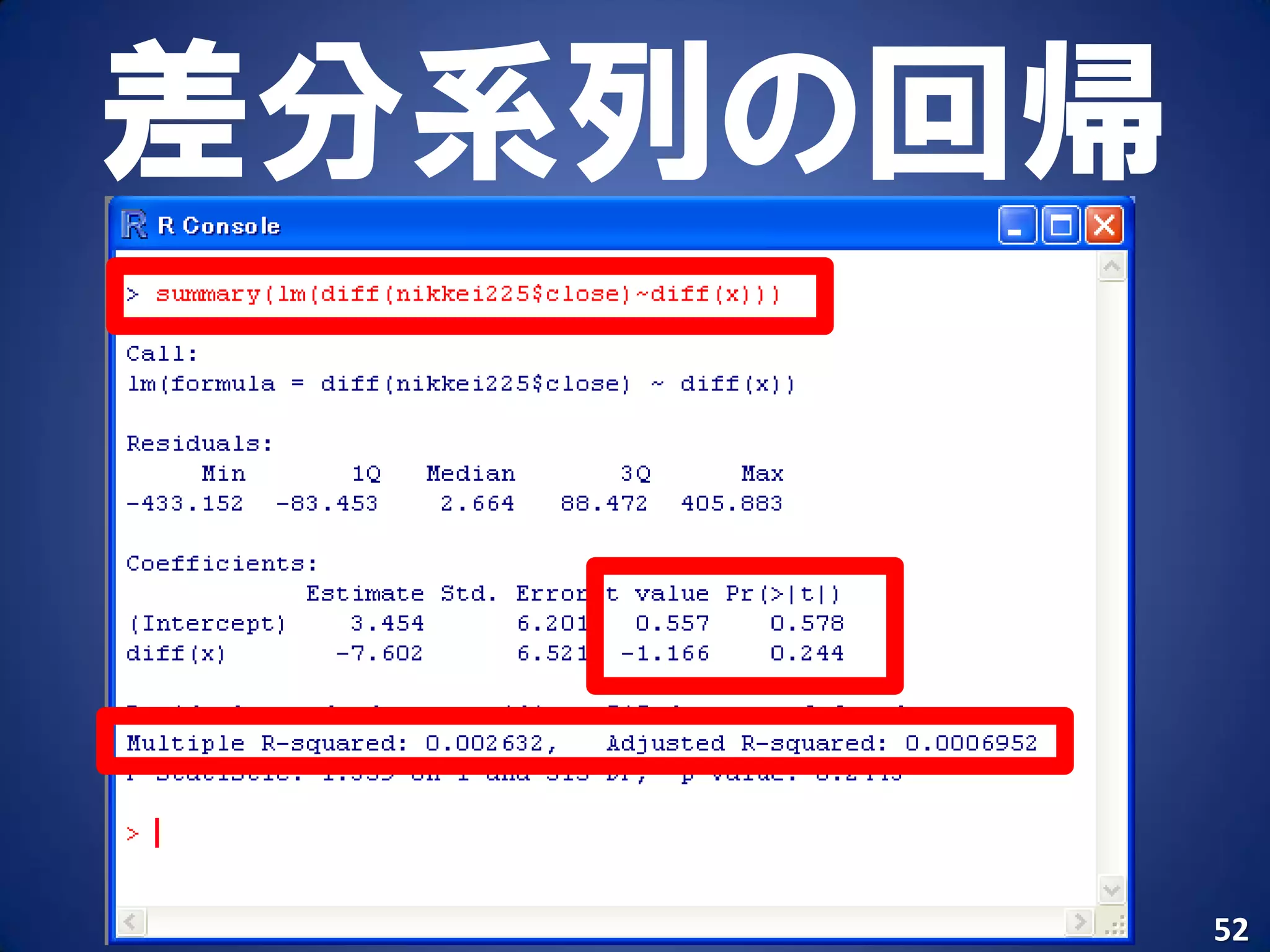Click the 'Coefficients:' heading
Image resolution: width=1270 pixels, height=952 pixels.
pos(221,563)
